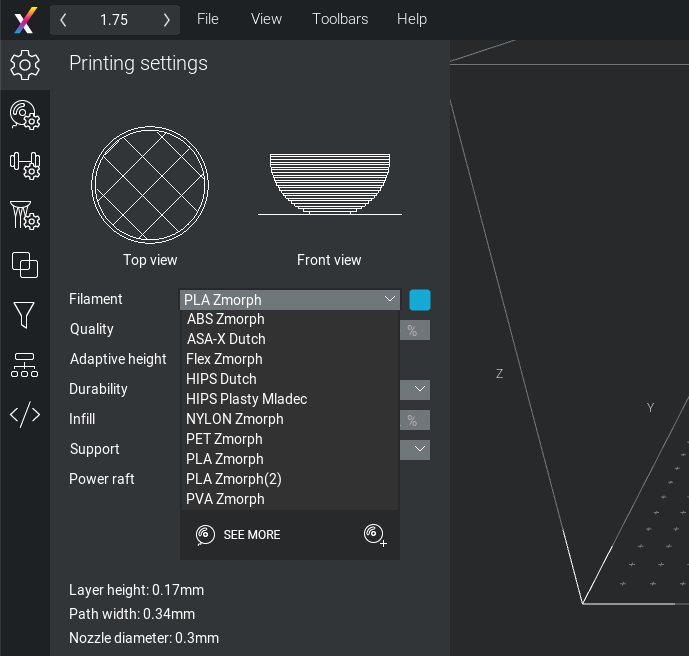Click the Front view preview thumbnail
The width and height of the screenshot is (689, 656).
(330, 184)
